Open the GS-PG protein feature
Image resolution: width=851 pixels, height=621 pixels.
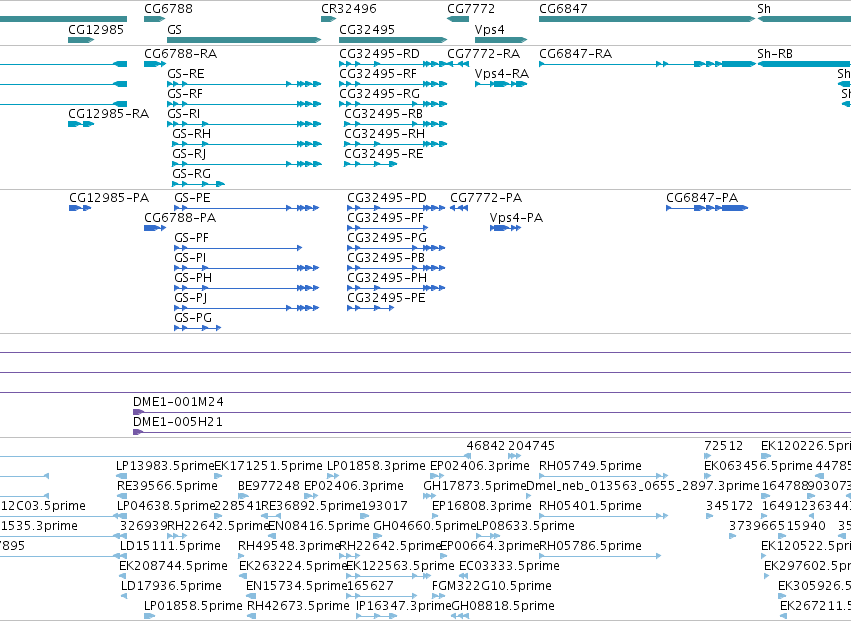point(198,328)
